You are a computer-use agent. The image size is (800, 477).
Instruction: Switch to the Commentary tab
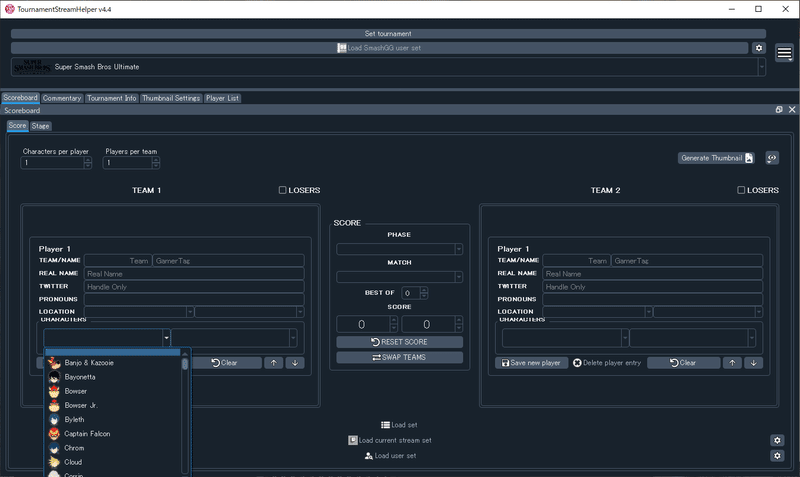tap(62, 98)
